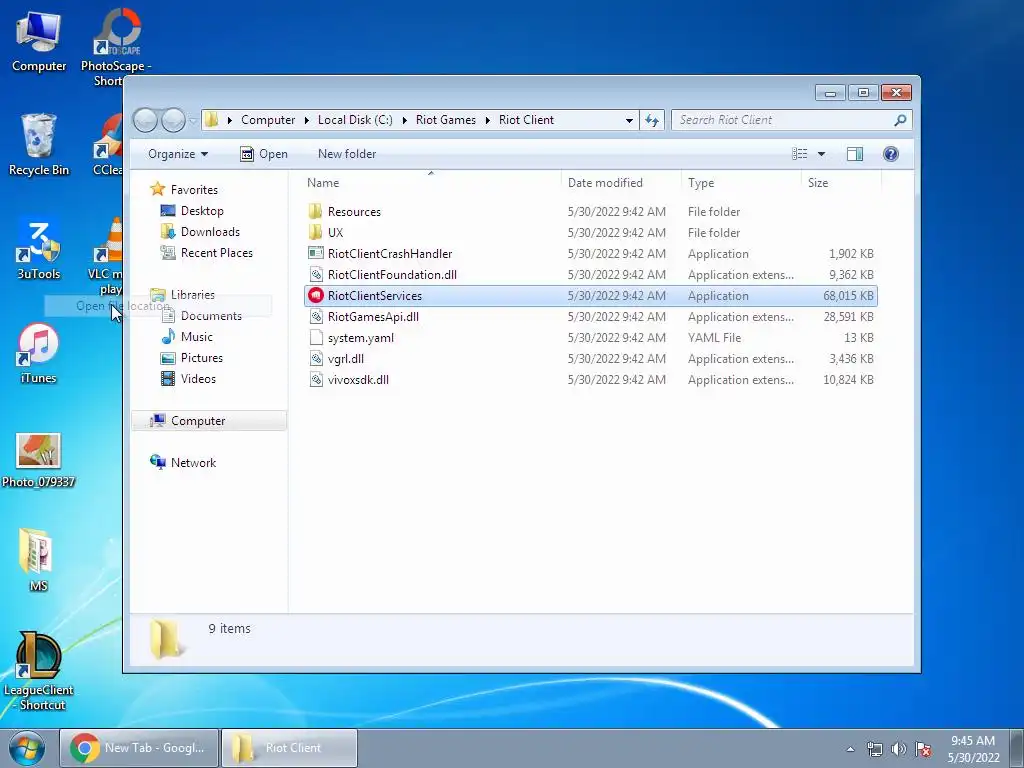Select the LeagueClient Shortcut desktop icon
The image size is (1024, 768).
click(39, 671)
